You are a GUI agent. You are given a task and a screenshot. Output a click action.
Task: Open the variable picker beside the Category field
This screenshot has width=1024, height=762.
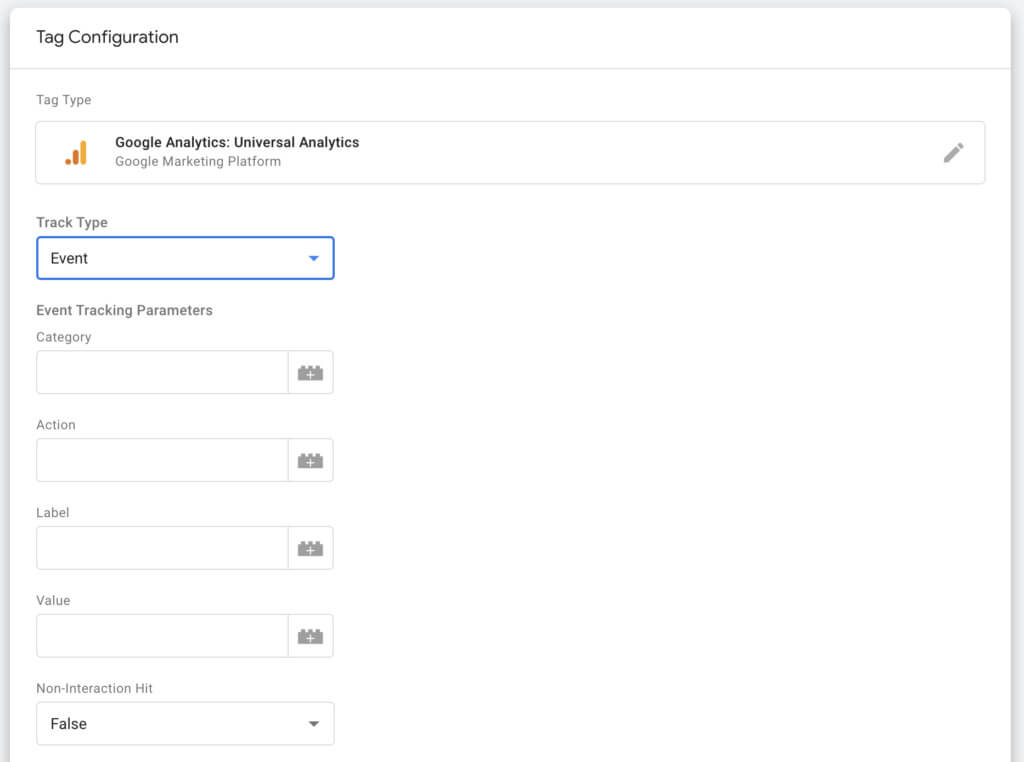(310, 371)
